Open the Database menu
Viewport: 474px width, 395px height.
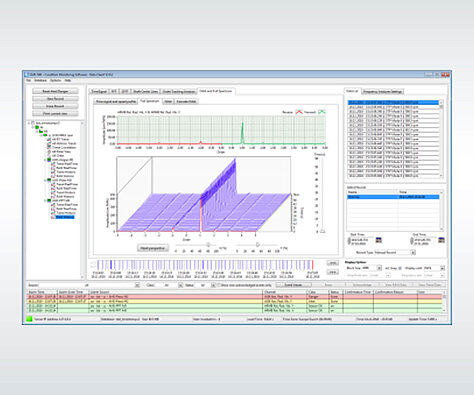click(x=40, y=80)
